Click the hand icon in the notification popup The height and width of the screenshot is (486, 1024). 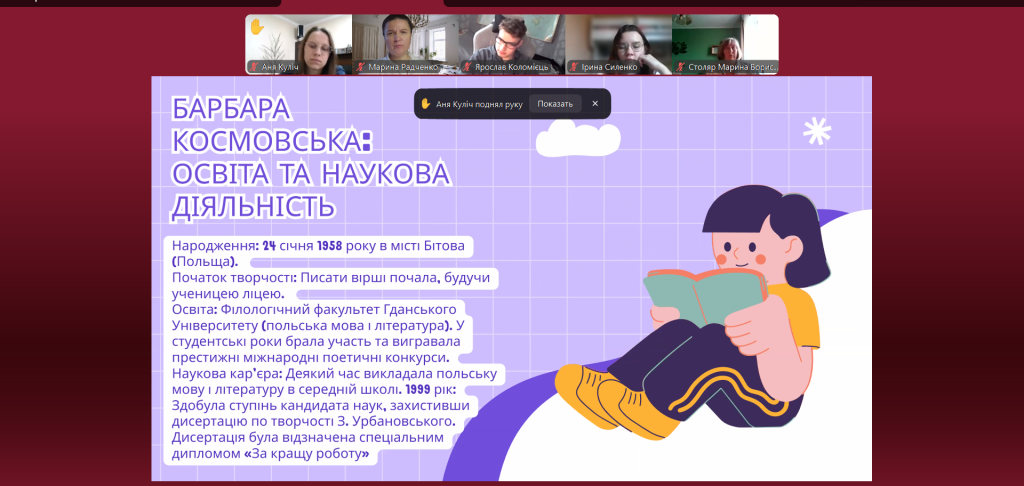tap(425, 103)
